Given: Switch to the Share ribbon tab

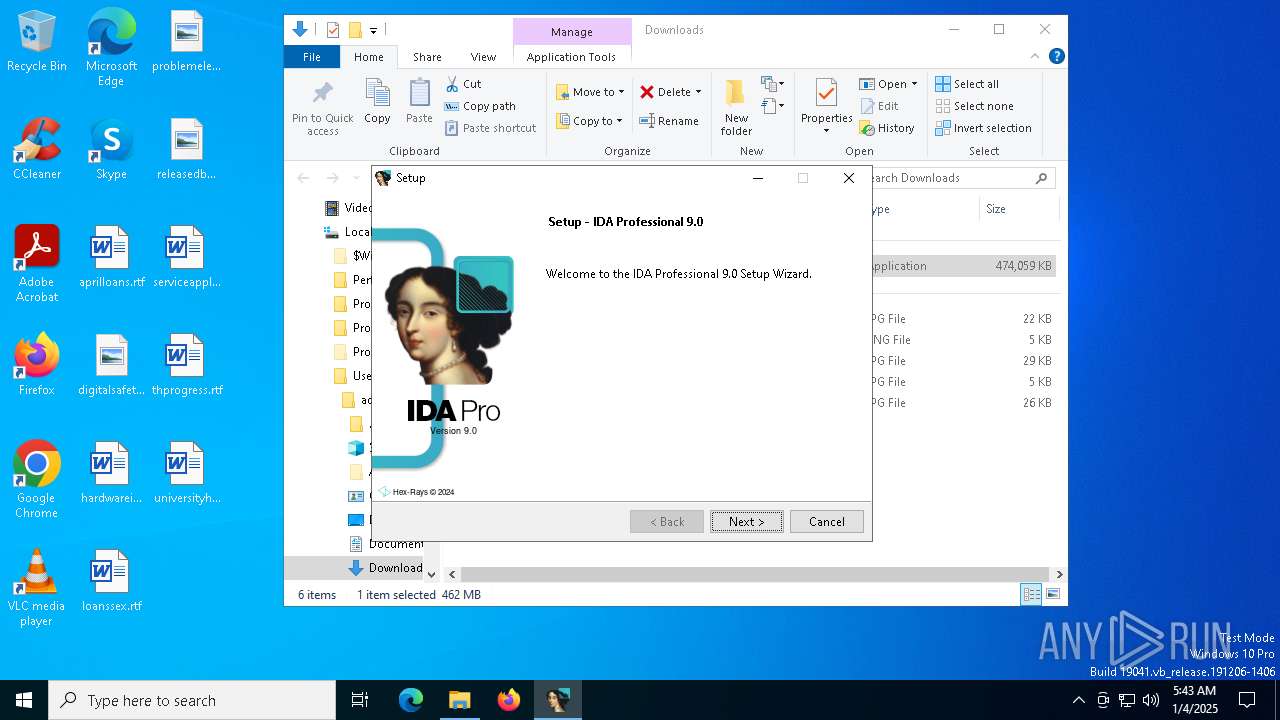Looking at the screenshot, I should (427, 57).
